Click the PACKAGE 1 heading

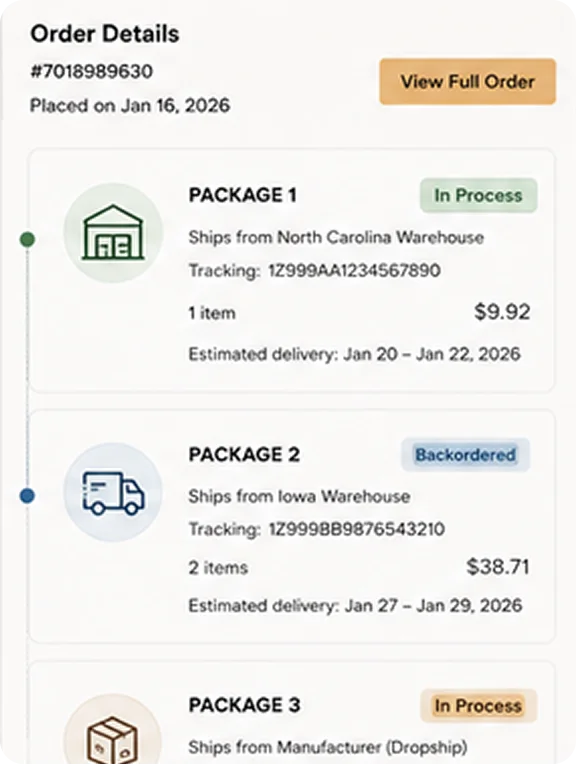[242, 195]
